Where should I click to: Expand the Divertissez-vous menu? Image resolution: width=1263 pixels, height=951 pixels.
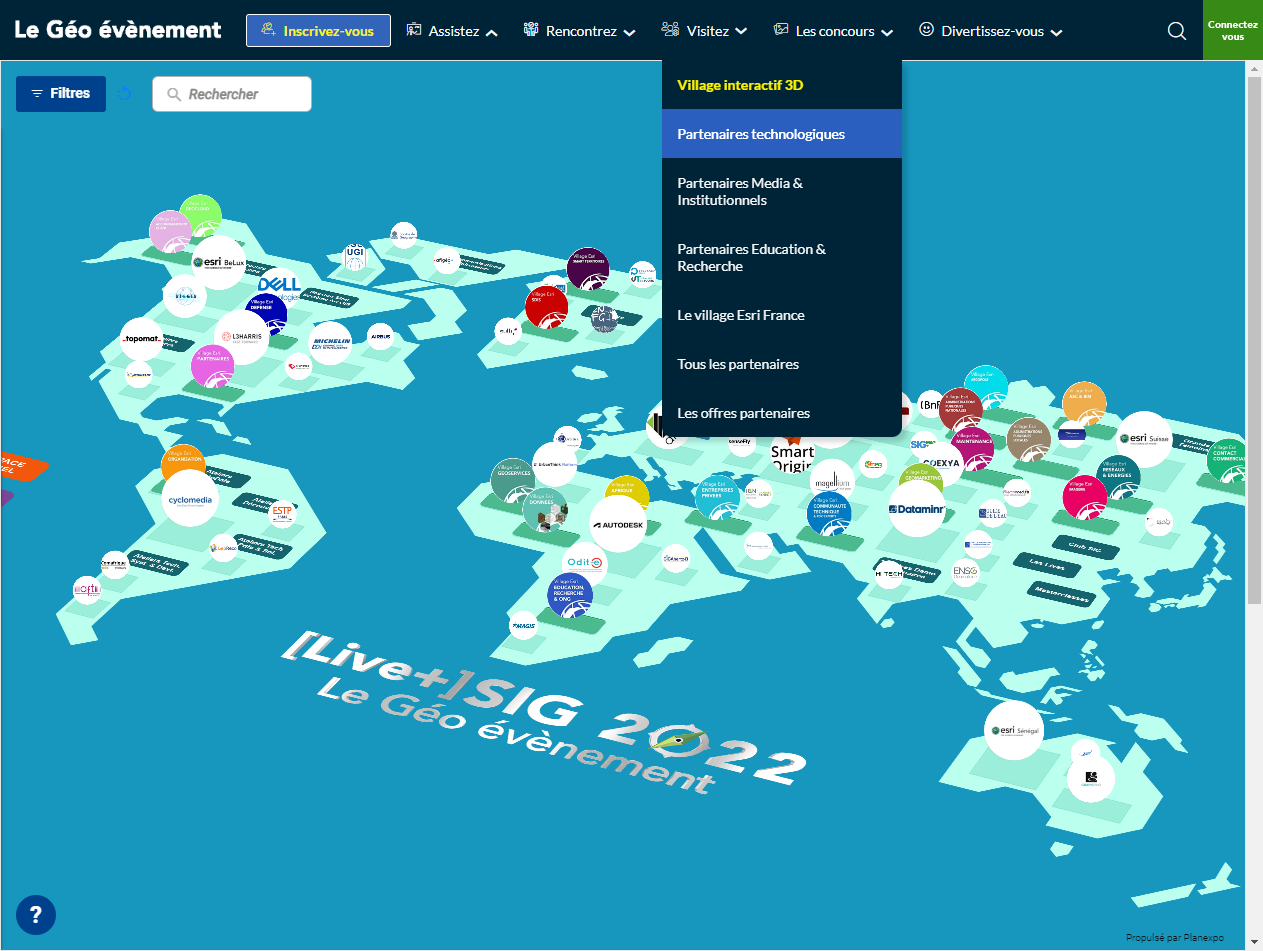[x=990, y=31]
